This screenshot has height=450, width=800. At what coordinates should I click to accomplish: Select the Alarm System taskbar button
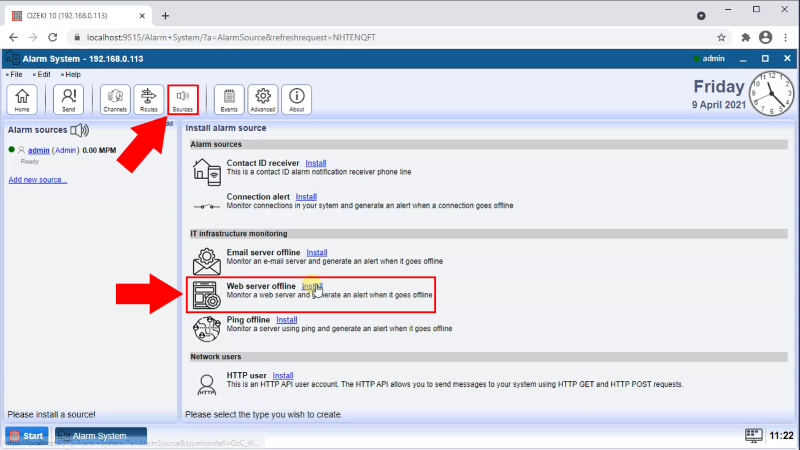pos(101,436)
